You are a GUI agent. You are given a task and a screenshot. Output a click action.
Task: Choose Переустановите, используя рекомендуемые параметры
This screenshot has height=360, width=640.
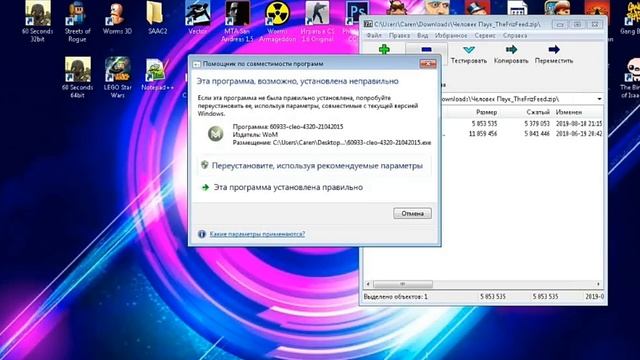pyautogui.click(x=314, y=166)
